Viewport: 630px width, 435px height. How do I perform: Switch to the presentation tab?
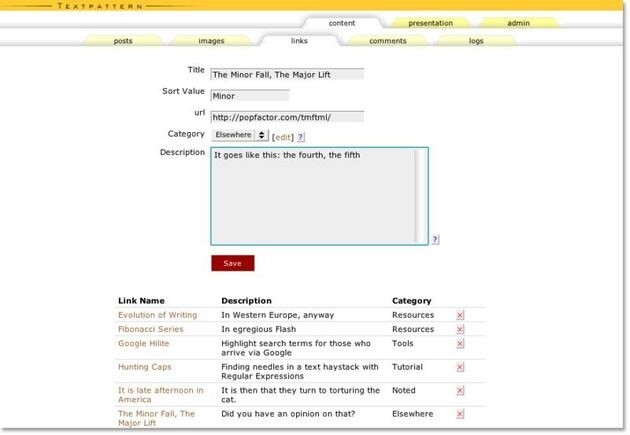pos(430,23)
